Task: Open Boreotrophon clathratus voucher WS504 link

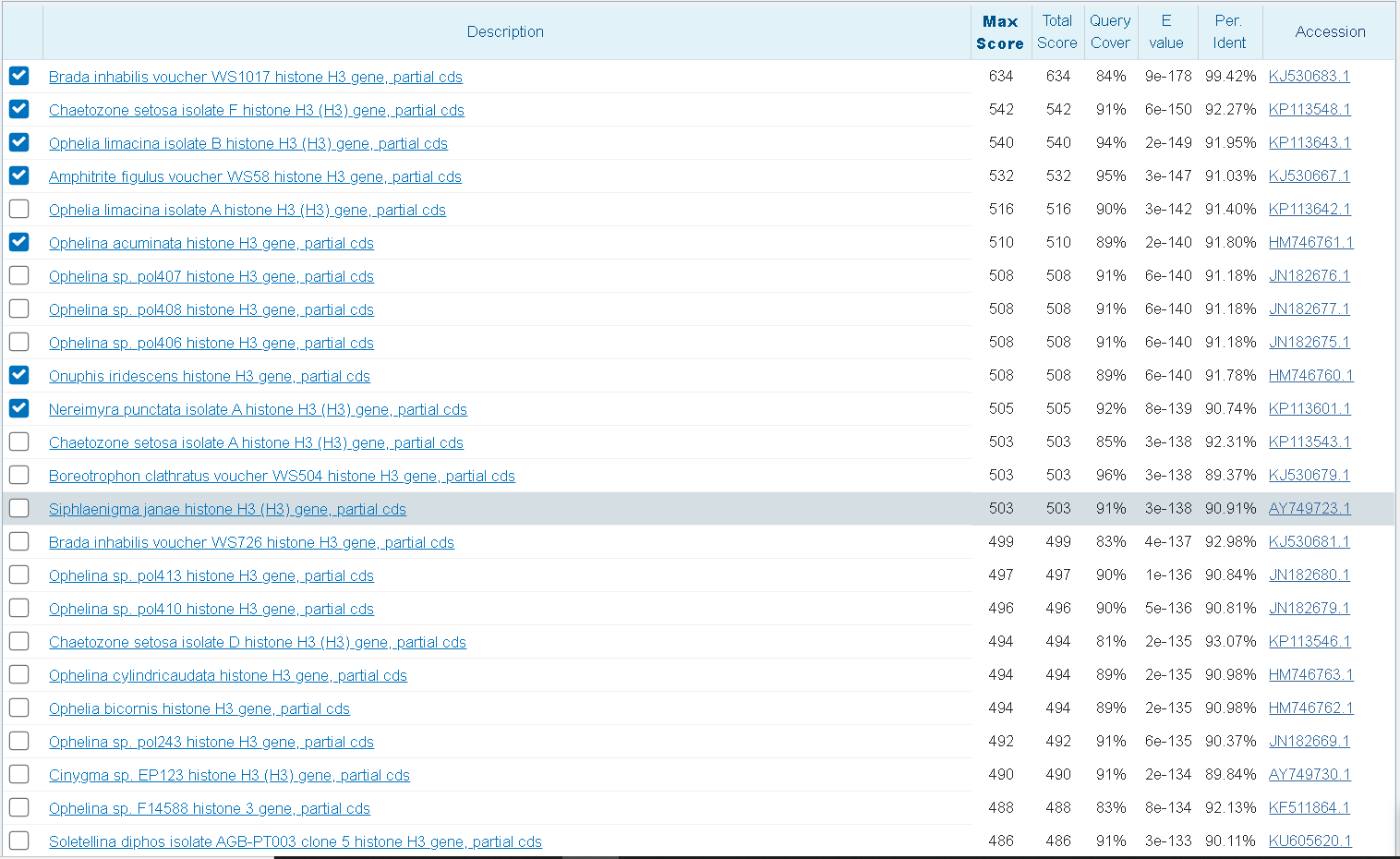Action: (282, 476)
